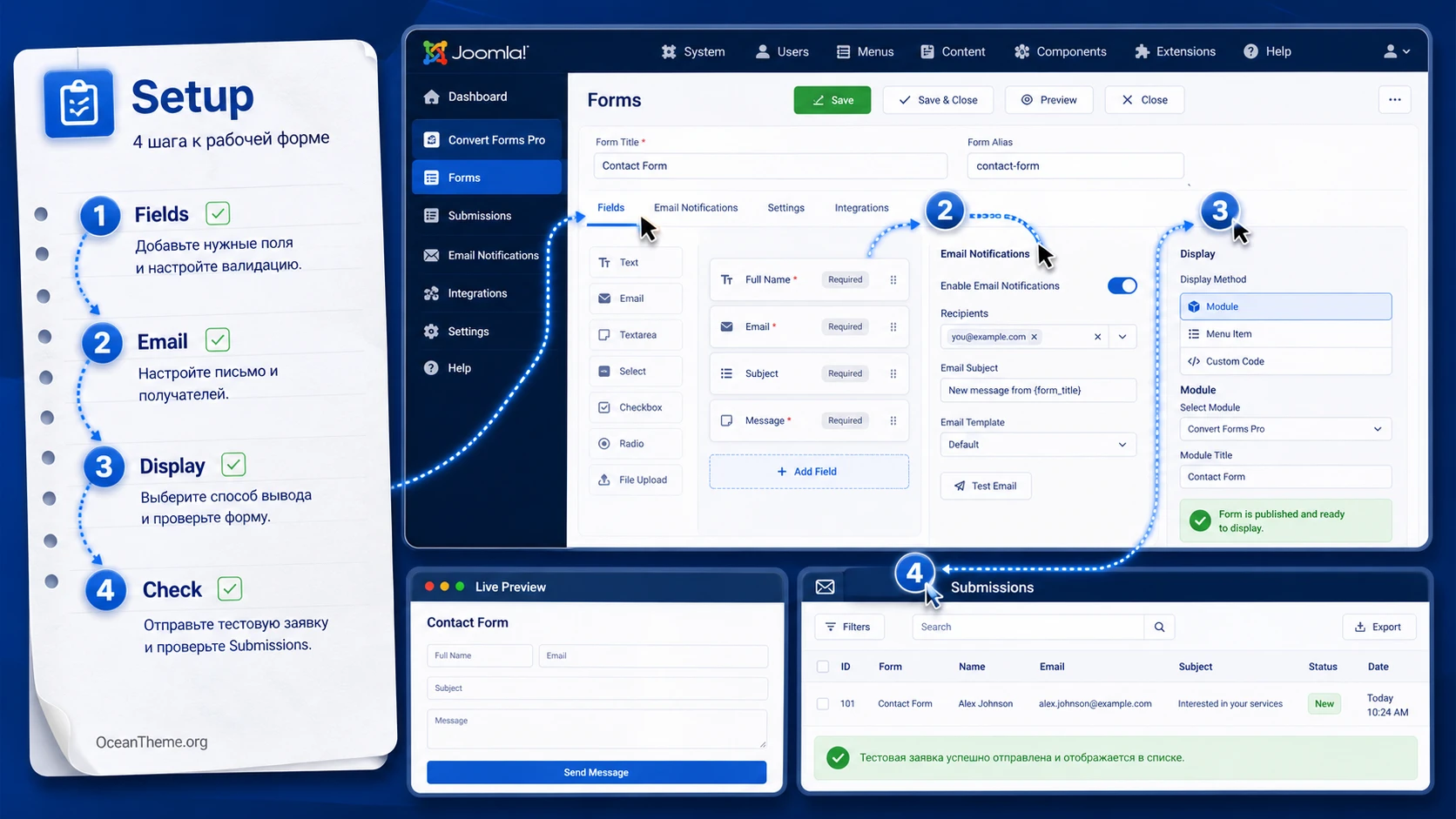Click Save & Close button

(x=938, y=100)
